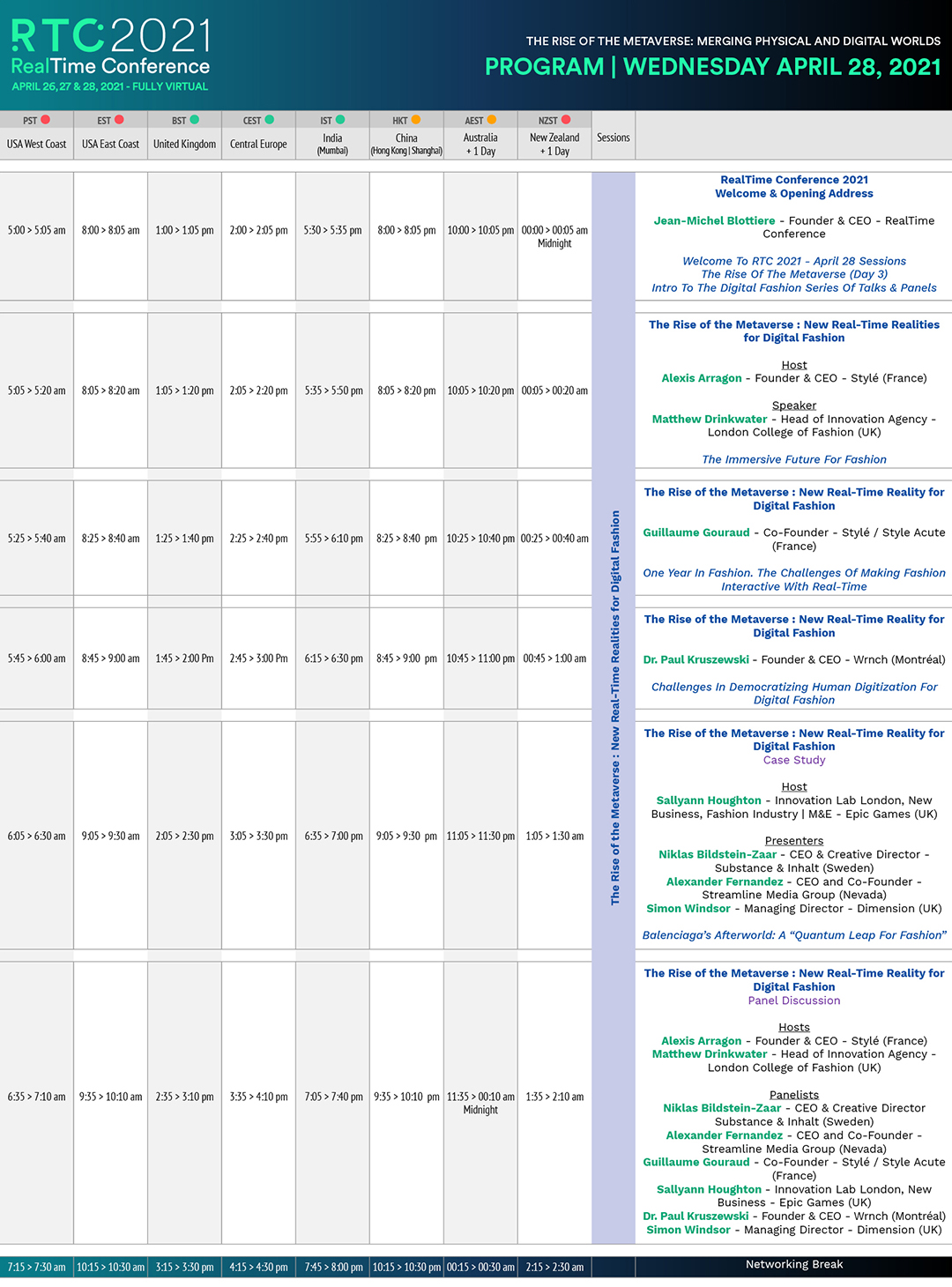Click the green dot beside IST
This screenshot has height=1287, width=952.
coord(339,120)
